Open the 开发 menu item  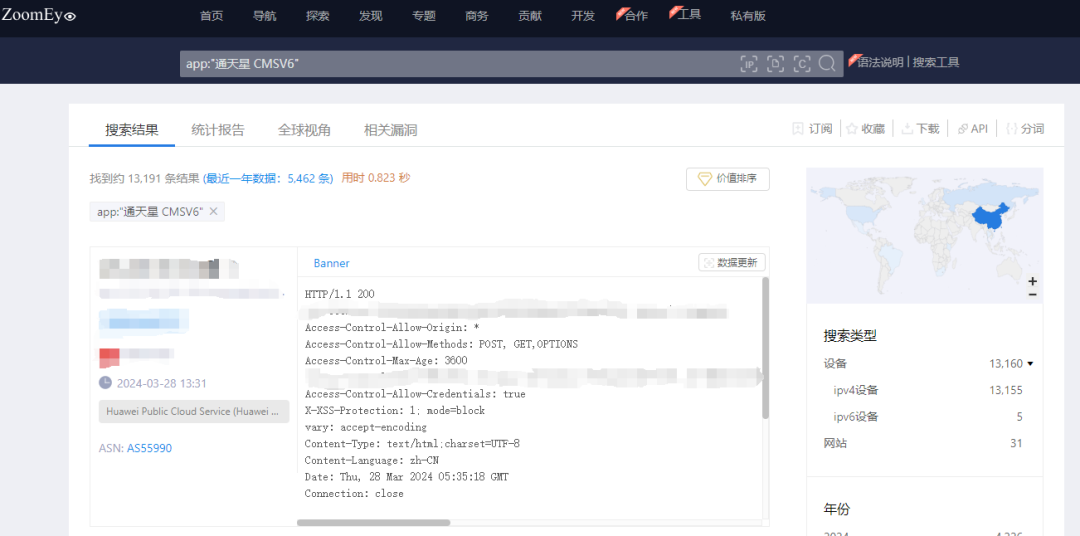tap(583, 16)
